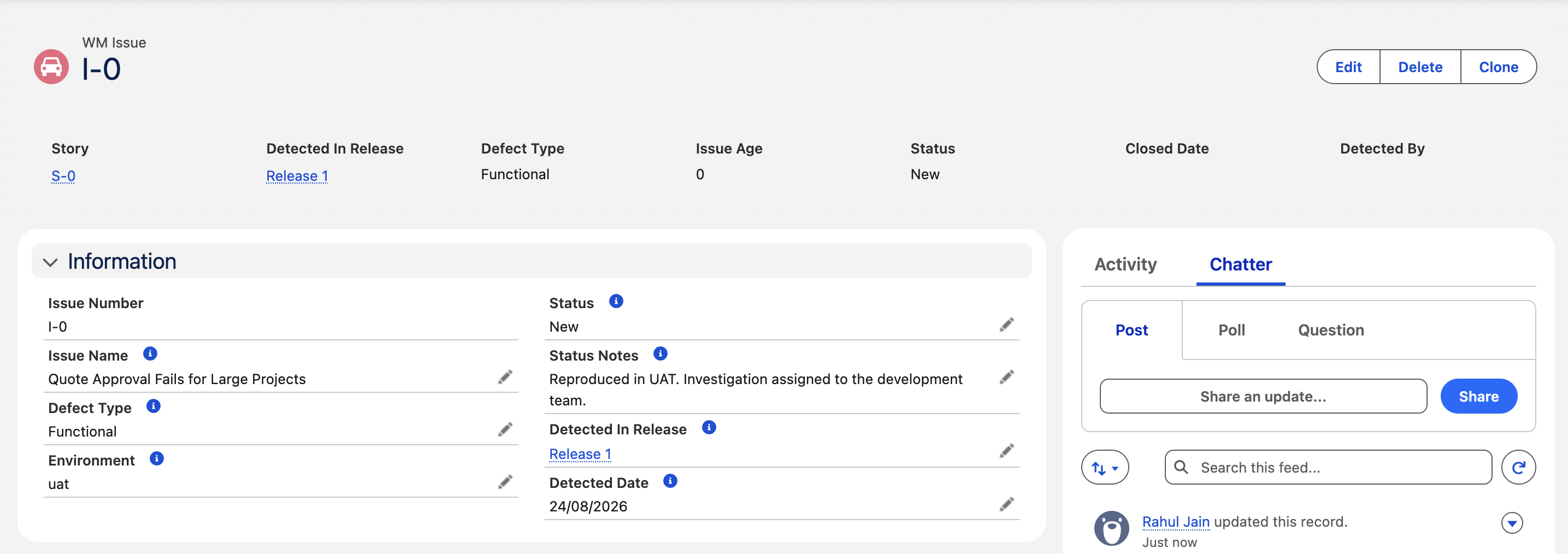Click the Functional value in the header summary
Screen dimensions: 1568x554
[x=515, y=174]
